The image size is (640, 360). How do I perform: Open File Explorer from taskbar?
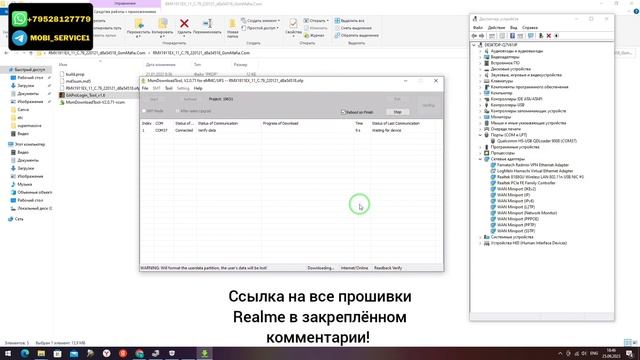[41, 353]
